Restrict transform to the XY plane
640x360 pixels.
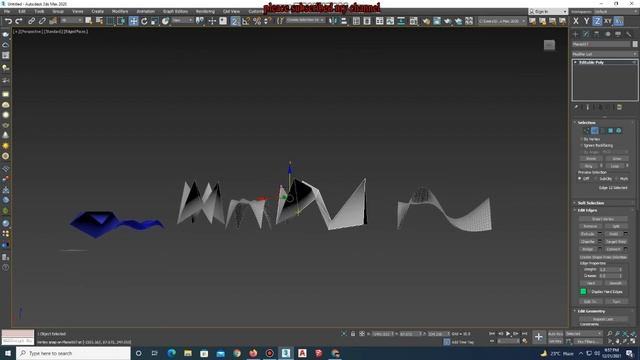click(x=608, y=21)
